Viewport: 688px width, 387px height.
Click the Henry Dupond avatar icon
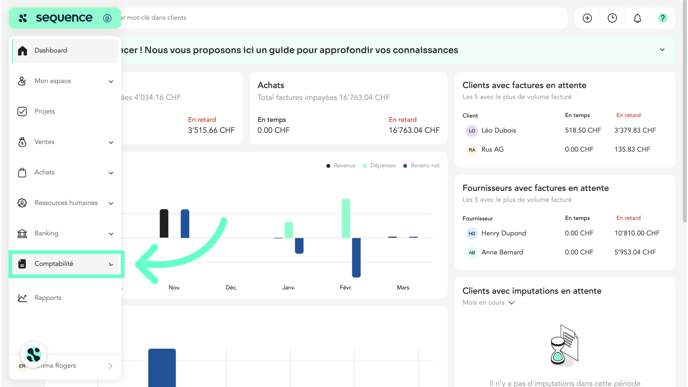tap(472, 233)
